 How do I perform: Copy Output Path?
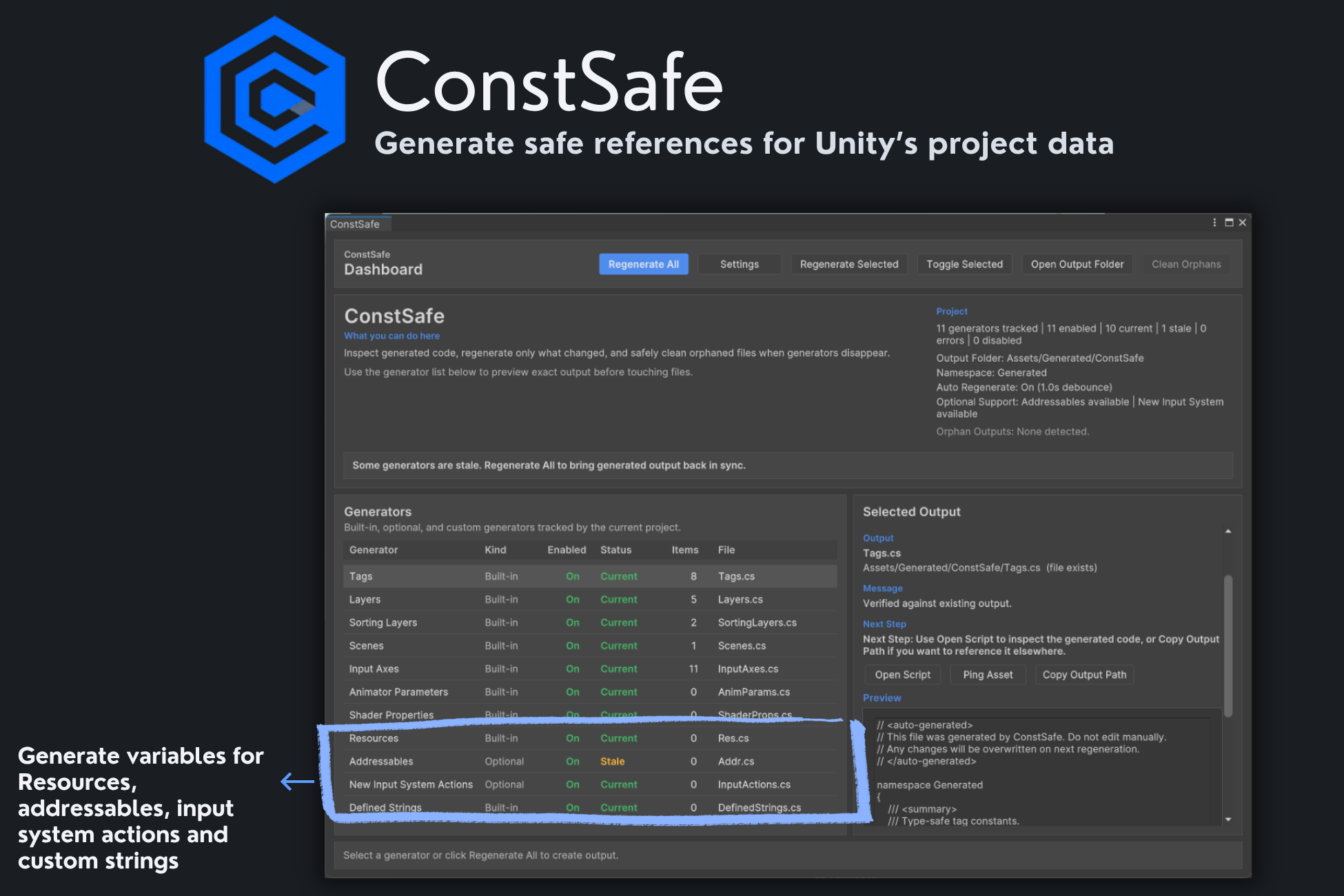[x=1084, y=675]
